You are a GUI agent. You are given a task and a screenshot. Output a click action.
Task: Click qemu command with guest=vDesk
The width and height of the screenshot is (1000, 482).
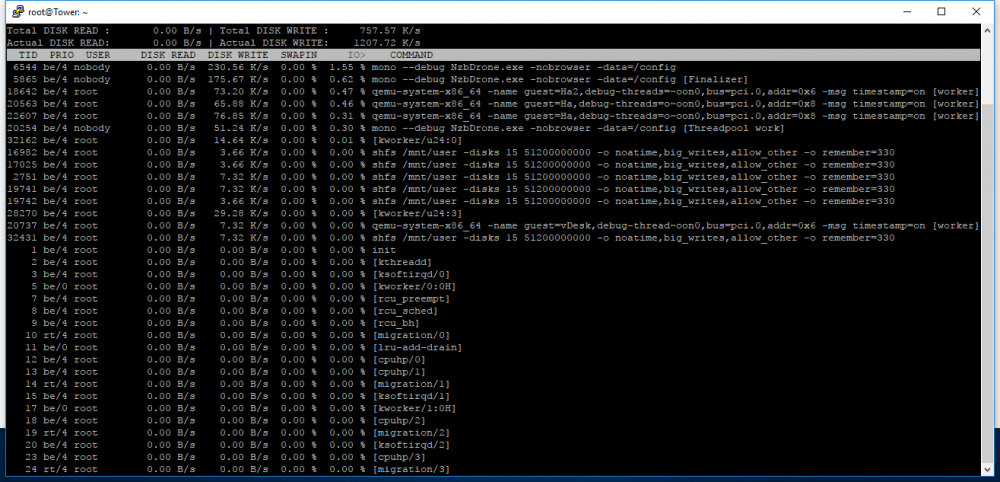click(x=675, y=226)
